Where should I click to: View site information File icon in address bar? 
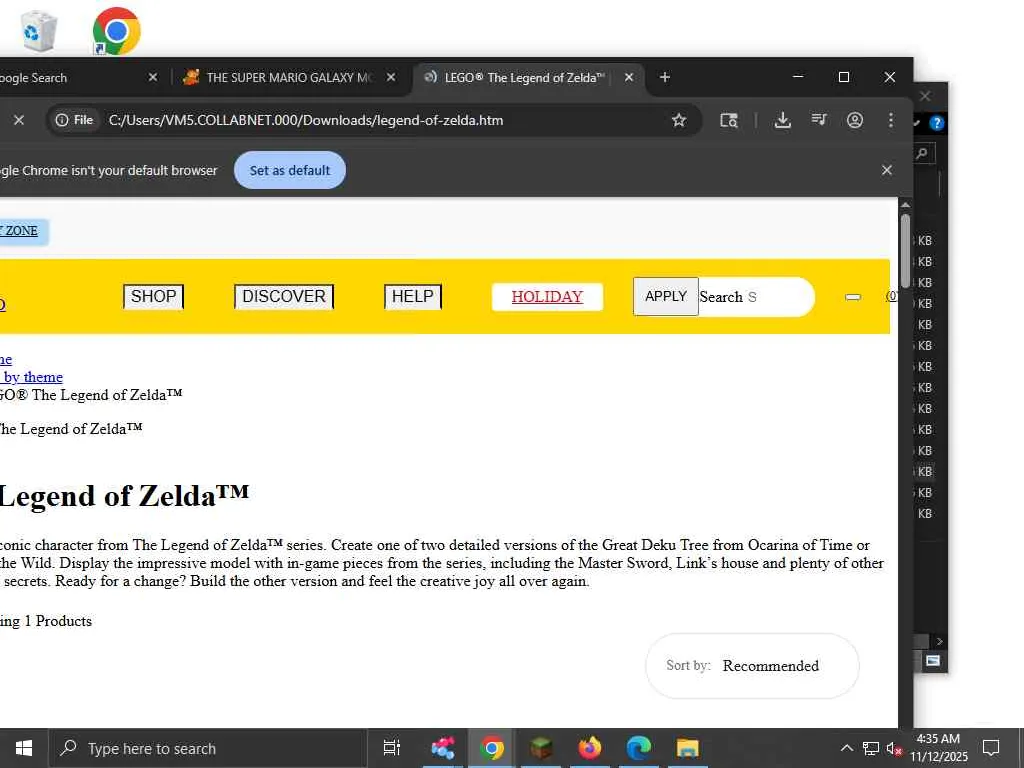click(x=74, y=120)
